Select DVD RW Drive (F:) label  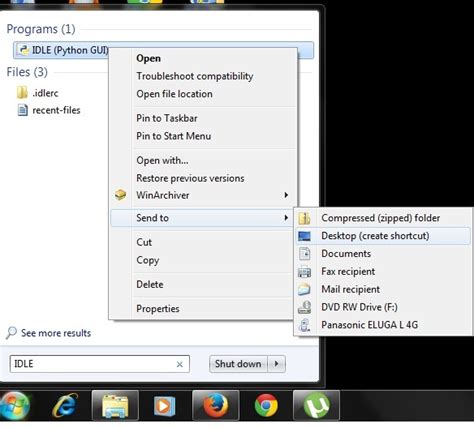tap(359, 307)
